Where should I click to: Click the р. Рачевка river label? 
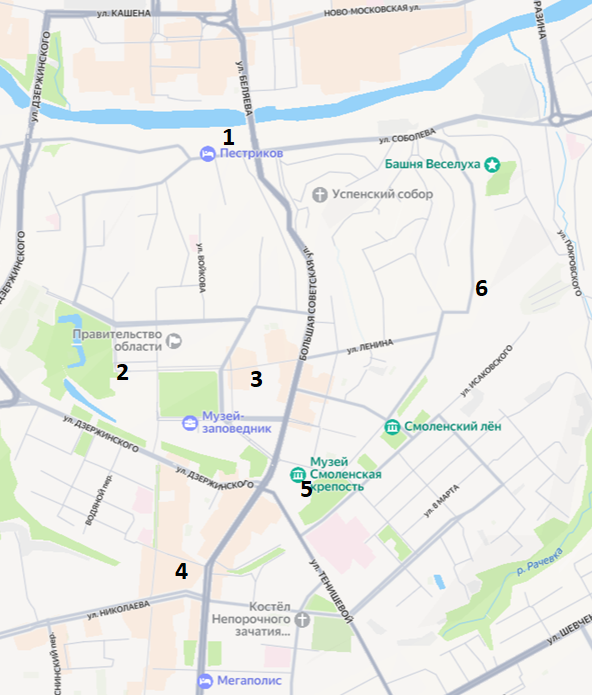pyautogui.click(x=540, y=562)
